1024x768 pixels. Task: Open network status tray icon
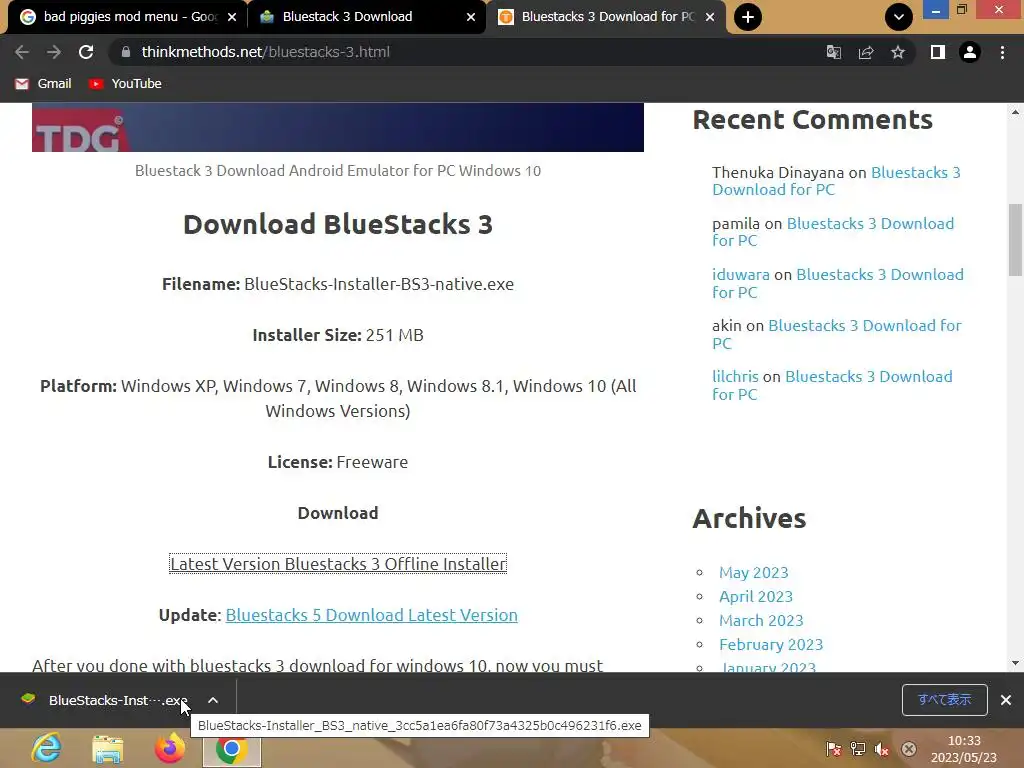(858, 749)
